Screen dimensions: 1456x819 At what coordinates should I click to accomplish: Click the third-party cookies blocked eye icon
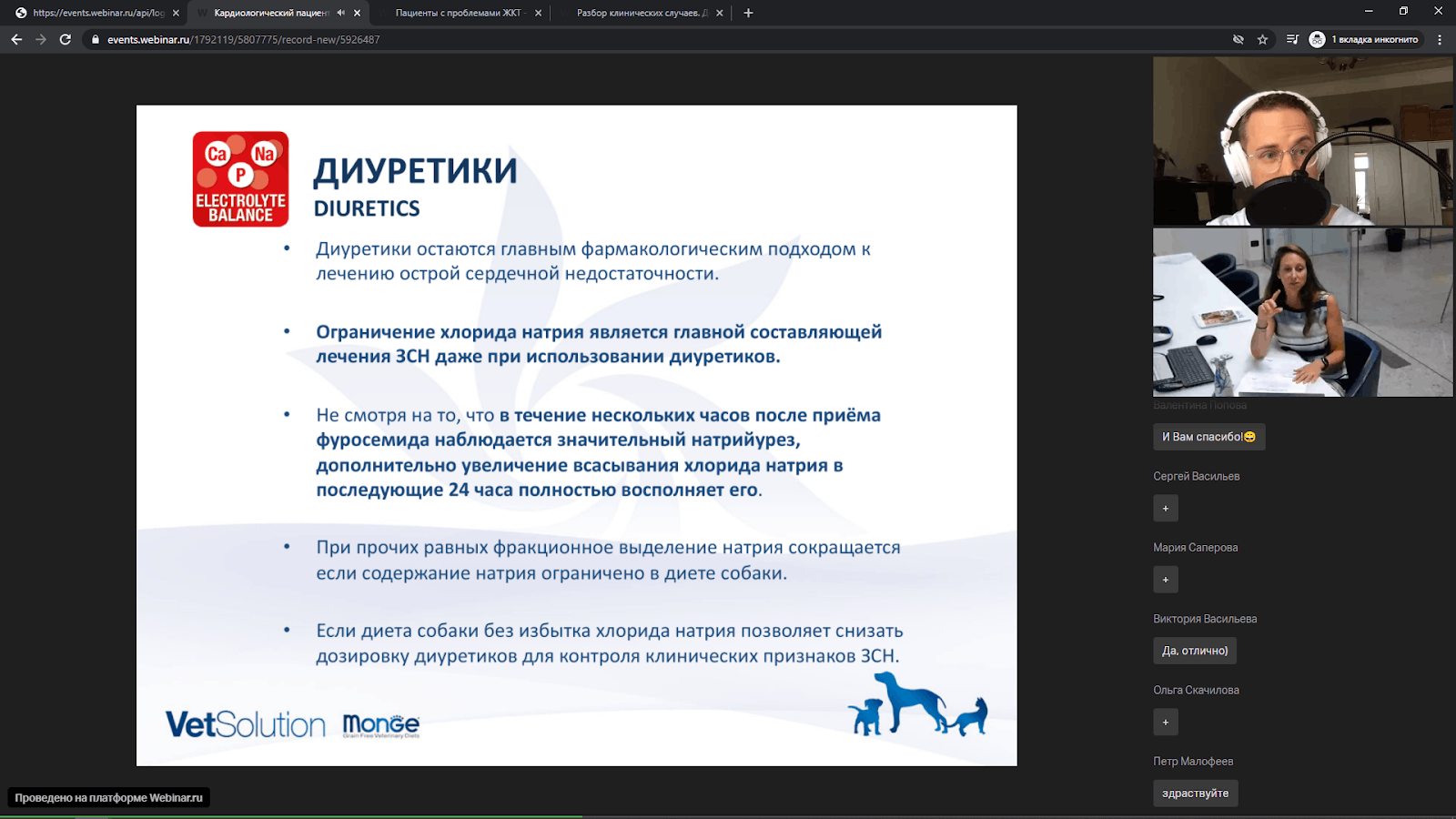[1238, 39]
